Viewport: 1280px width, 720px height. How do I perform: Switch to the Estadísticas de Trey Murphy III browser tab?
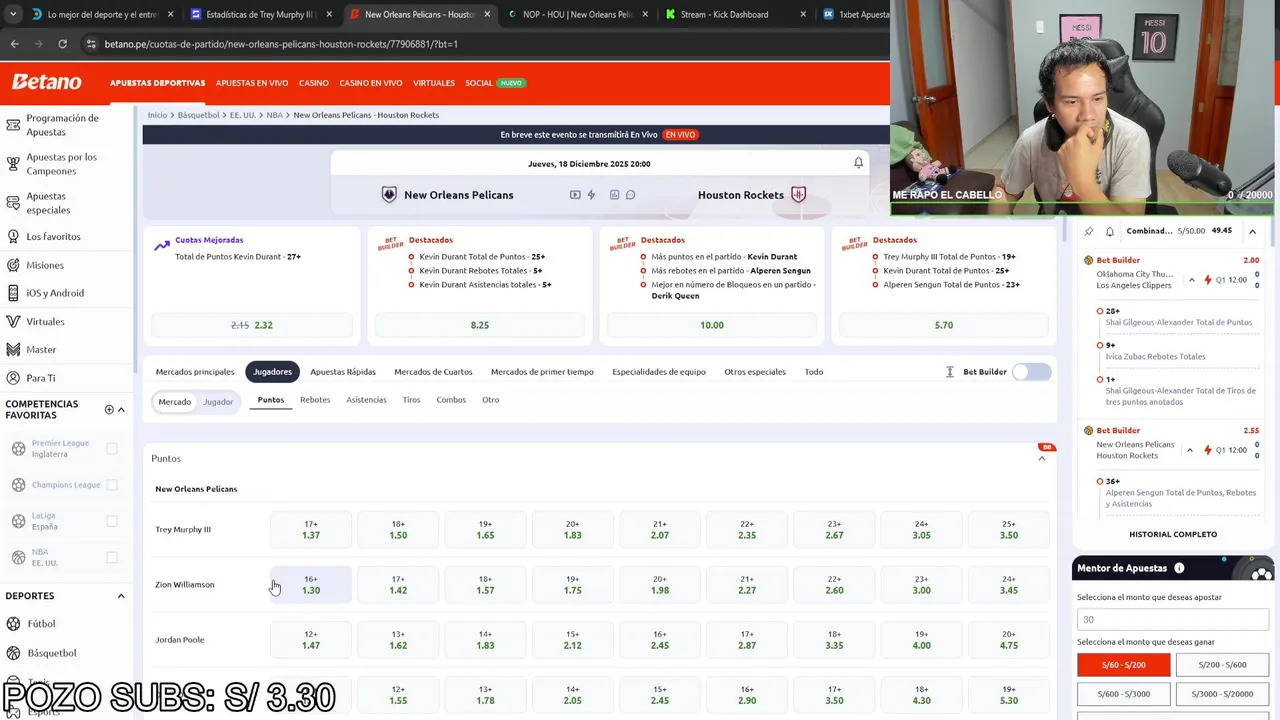tap(258, 14)
